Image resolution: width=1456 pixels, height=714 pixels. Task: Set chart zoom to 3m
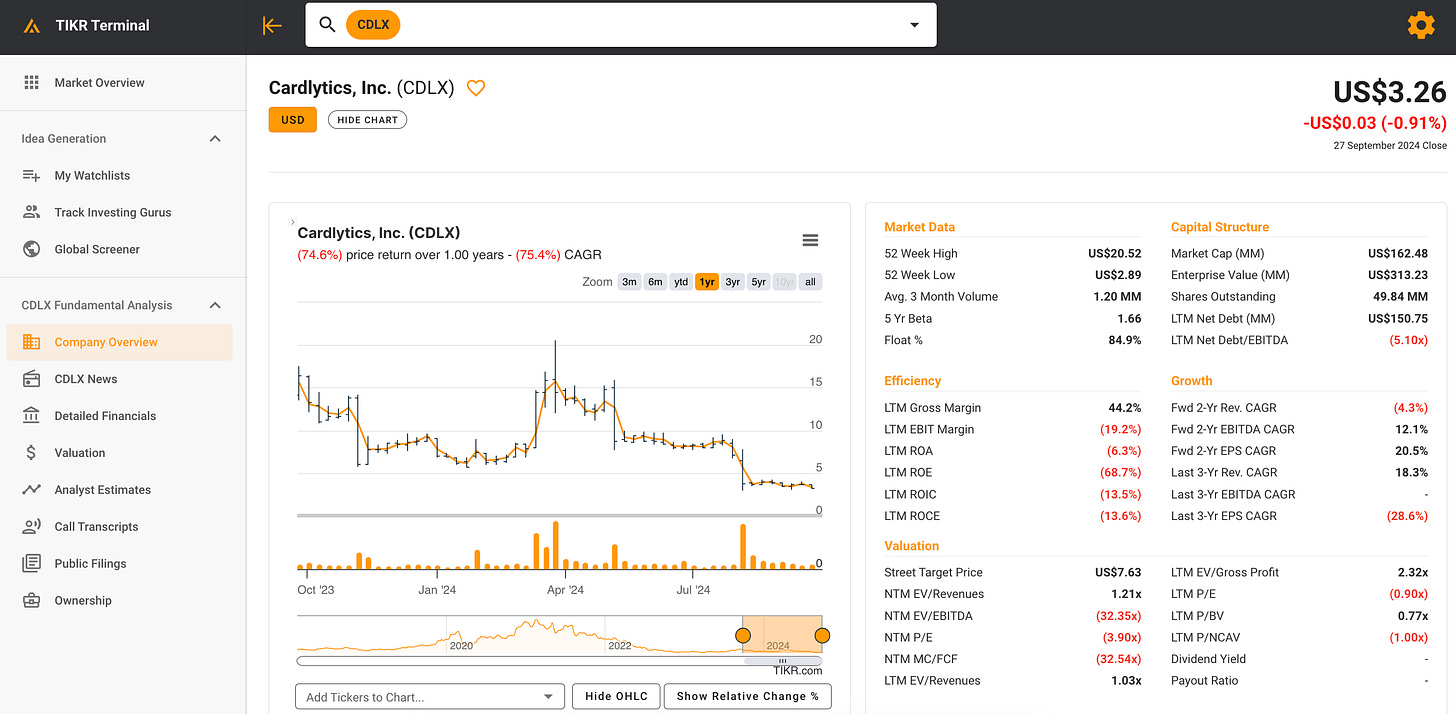[x=629, y=282]
